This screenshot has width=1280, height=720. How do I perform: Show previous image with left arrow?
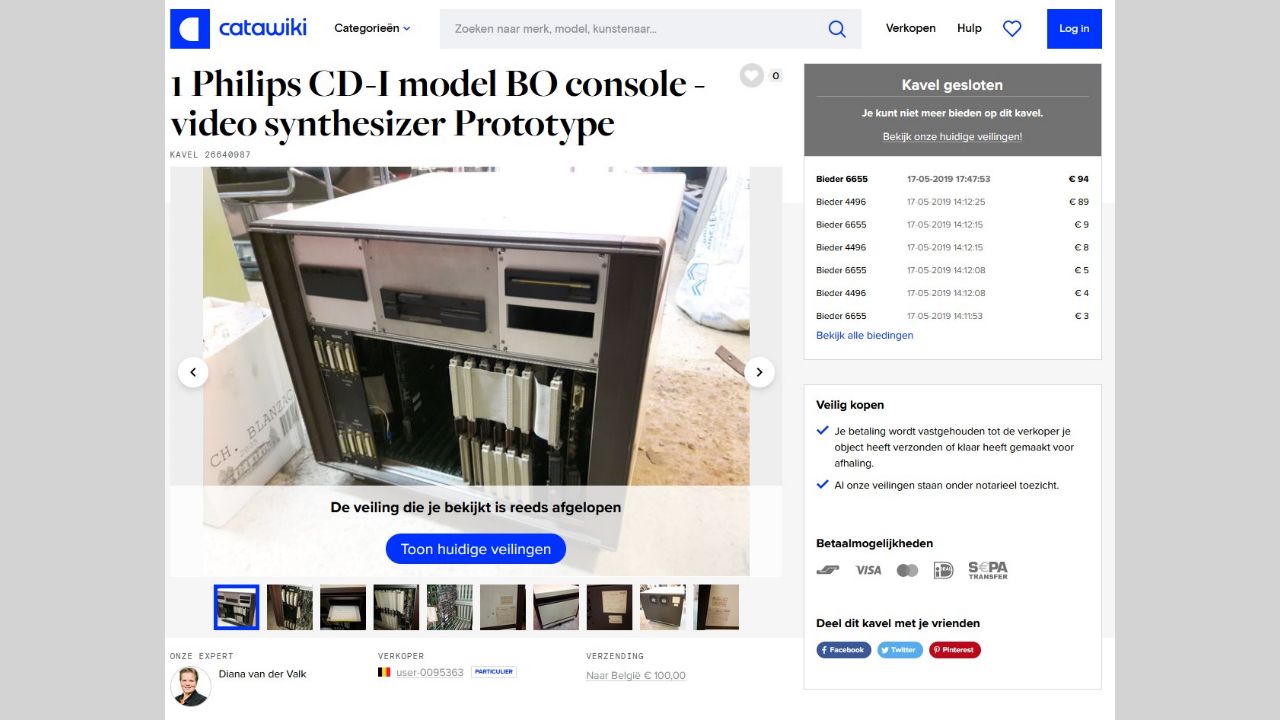coord(193,372)
